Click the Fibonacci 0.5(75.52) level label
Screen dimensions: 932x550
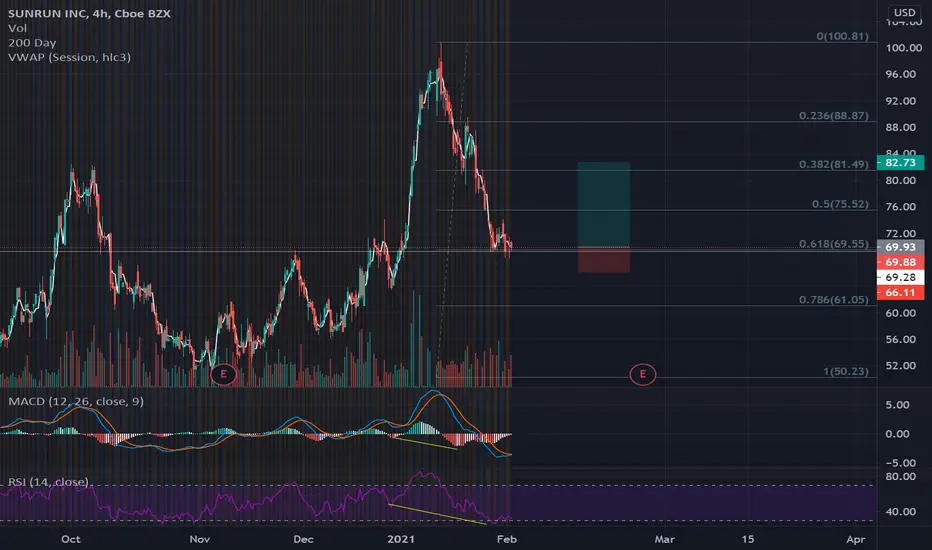pos(840,204)
